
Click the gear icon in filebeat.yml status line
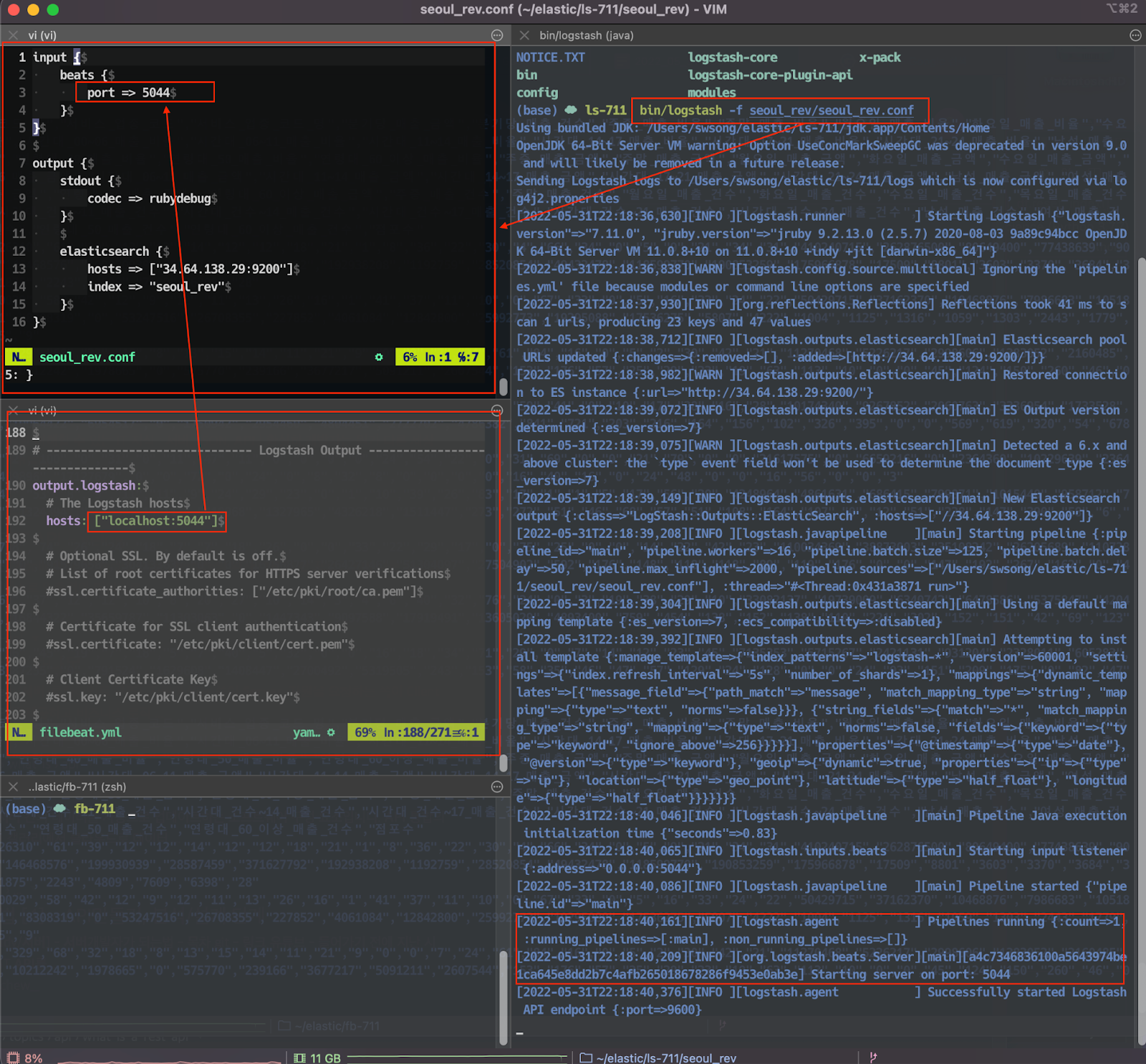(331, 732)
